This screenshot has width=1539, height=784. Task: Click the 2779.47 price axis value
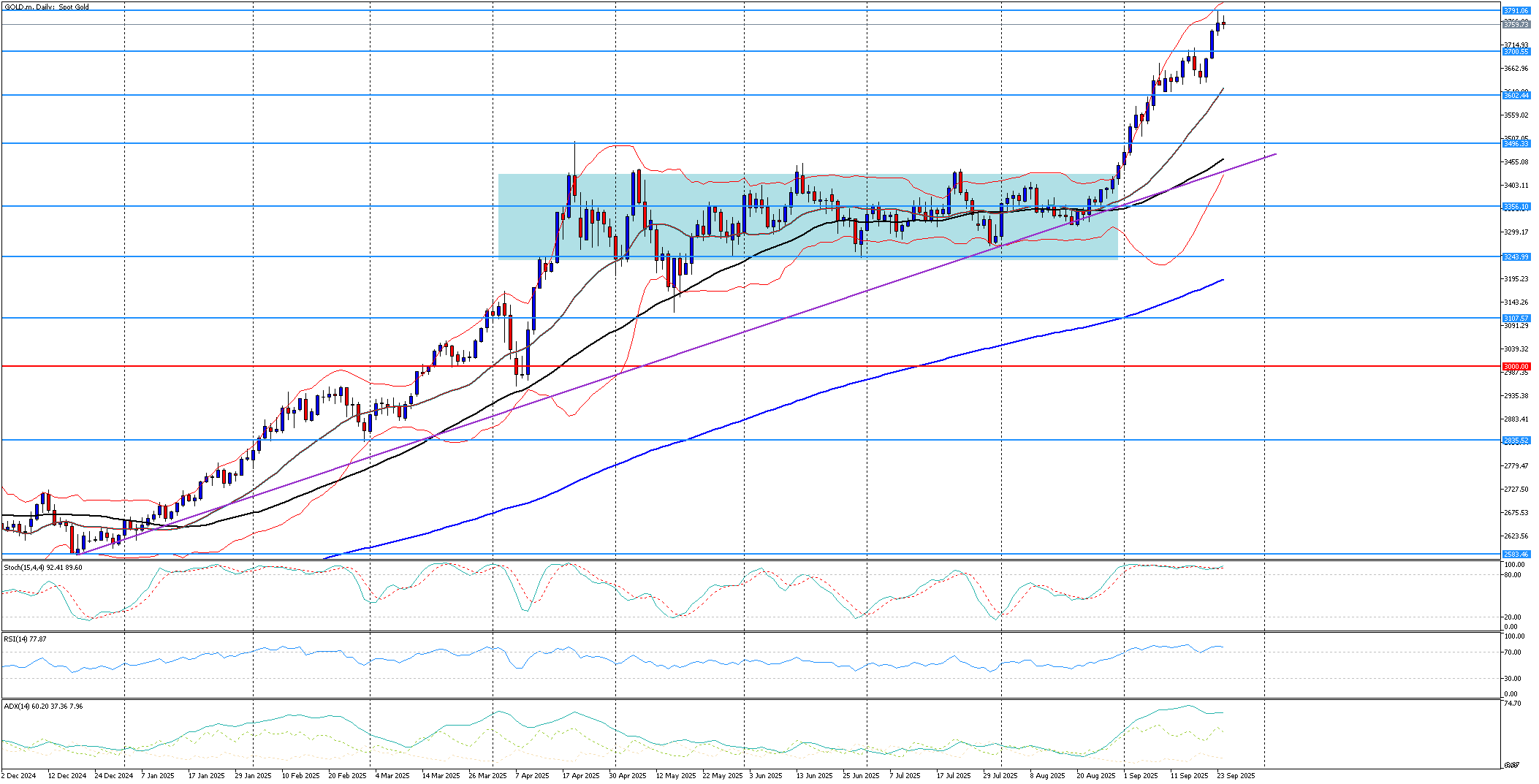(1516, 466)
